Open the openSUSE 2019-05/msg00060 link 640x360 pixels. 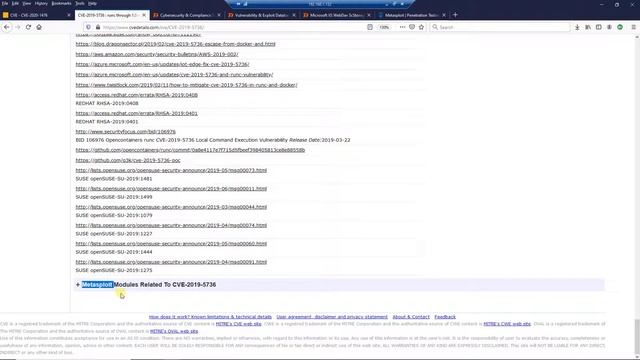pyautogui.click(x=171, y=244)
